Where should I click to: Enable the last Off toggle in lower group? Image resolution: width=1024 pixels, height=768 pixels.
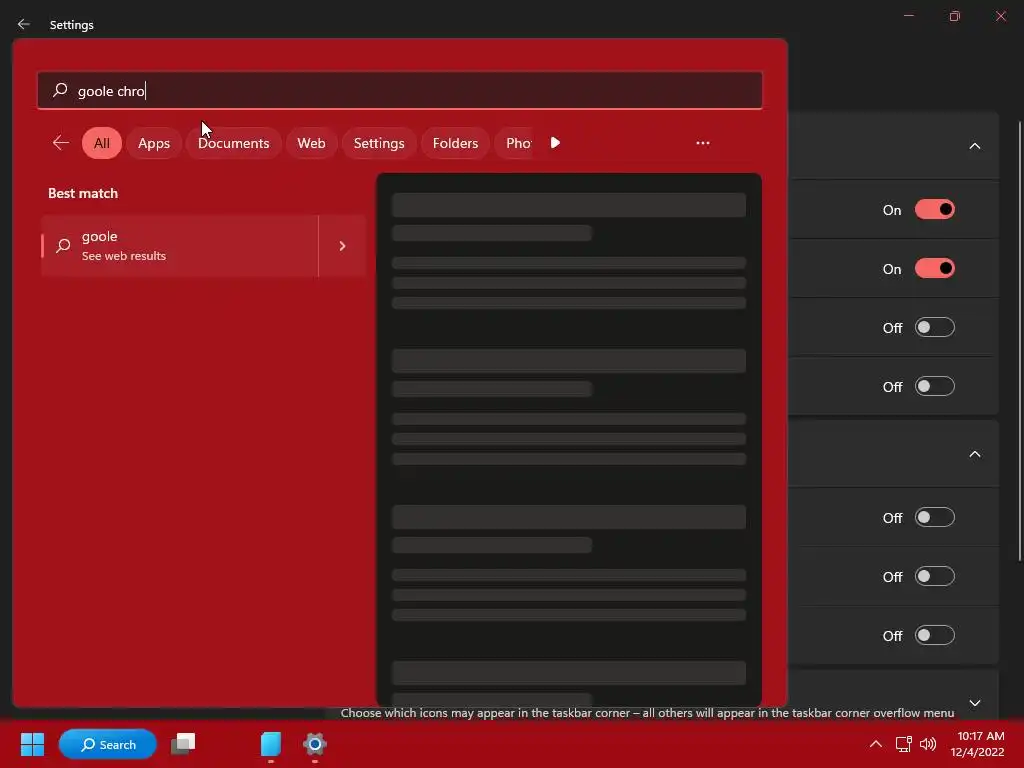click(935, 635)
